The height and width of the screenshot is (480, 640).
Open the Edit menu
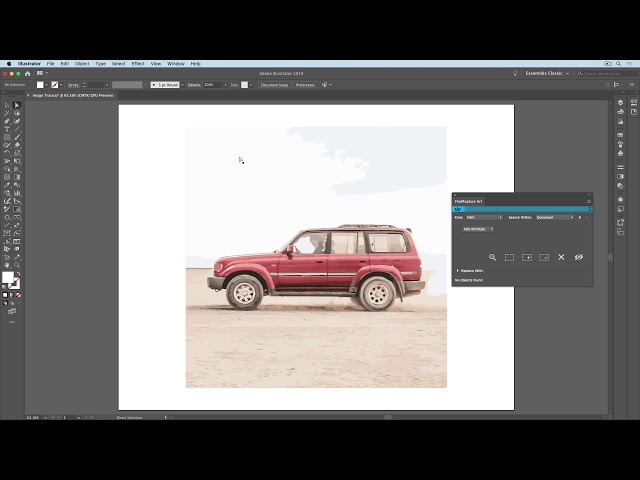(x=64, y=64)
